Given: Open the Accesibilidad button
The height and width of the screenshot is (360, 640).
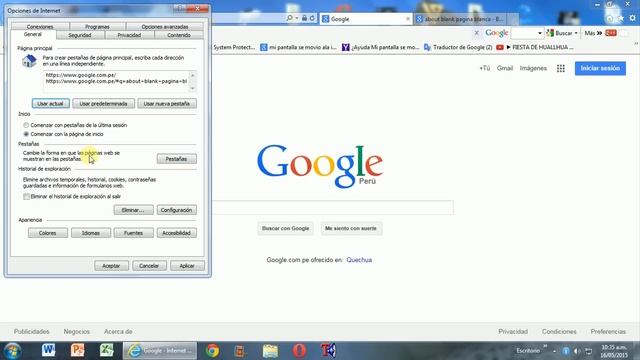Looking at the screenshot, I should click(176, 233).
